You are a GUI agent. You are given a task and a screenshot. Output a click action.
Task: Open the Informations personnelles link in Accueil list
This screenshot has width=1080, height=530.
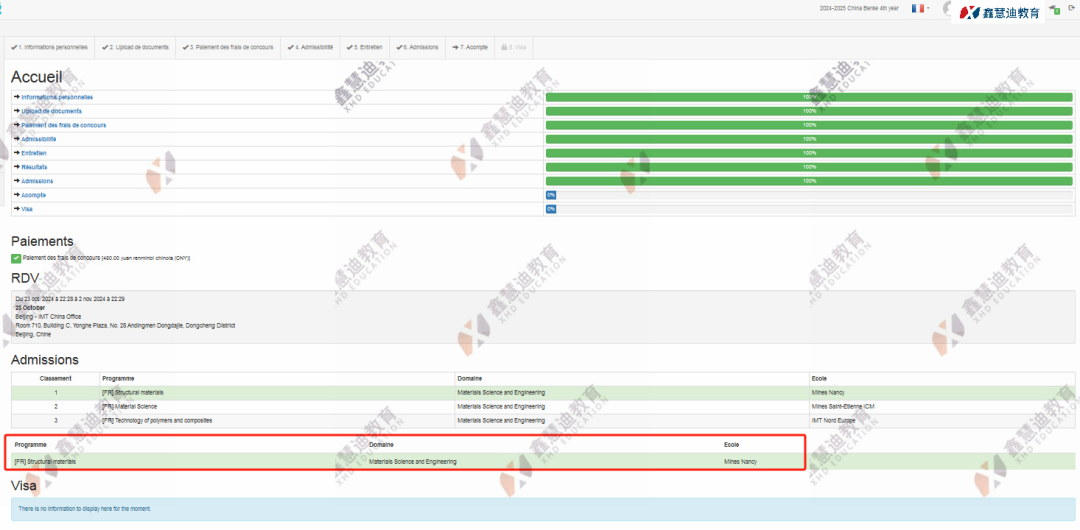[x=56, y=97]
